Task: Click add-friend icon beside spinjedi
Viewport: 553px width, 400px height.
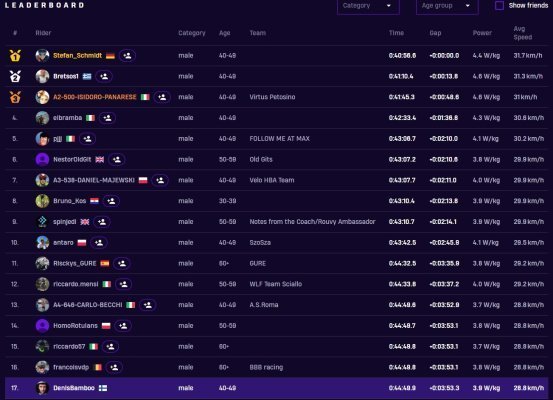Action: [102, 222]
